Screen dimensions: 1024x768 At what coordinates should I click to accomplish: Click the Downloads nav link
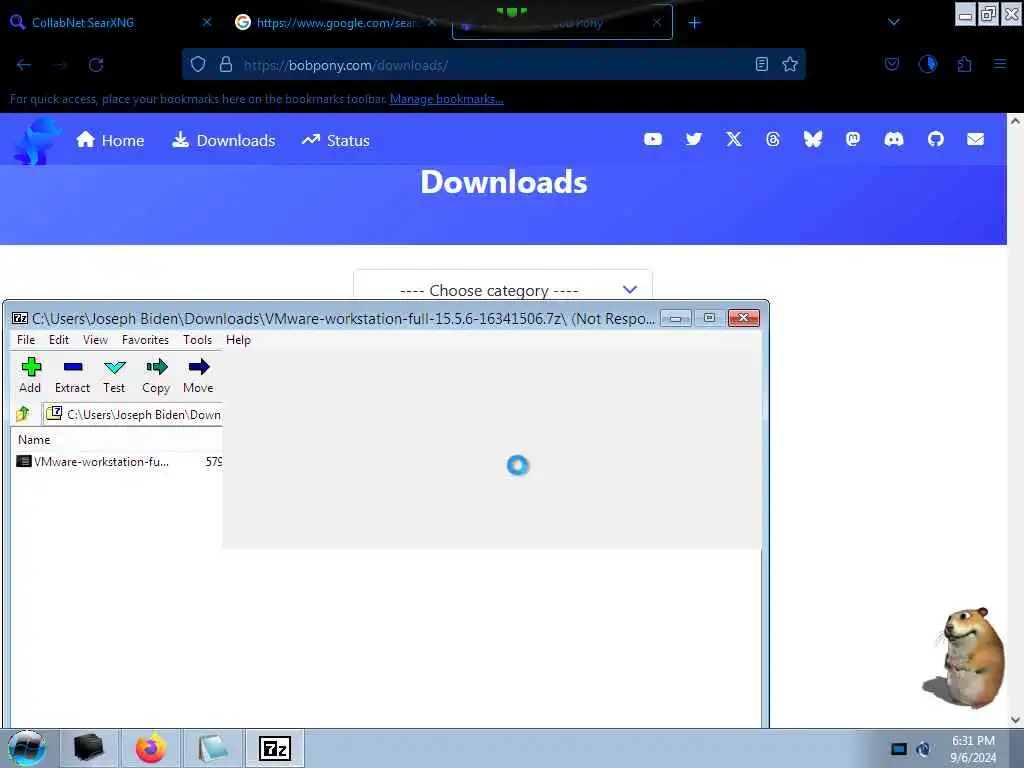pyautogui.click(x=224, y=140)
